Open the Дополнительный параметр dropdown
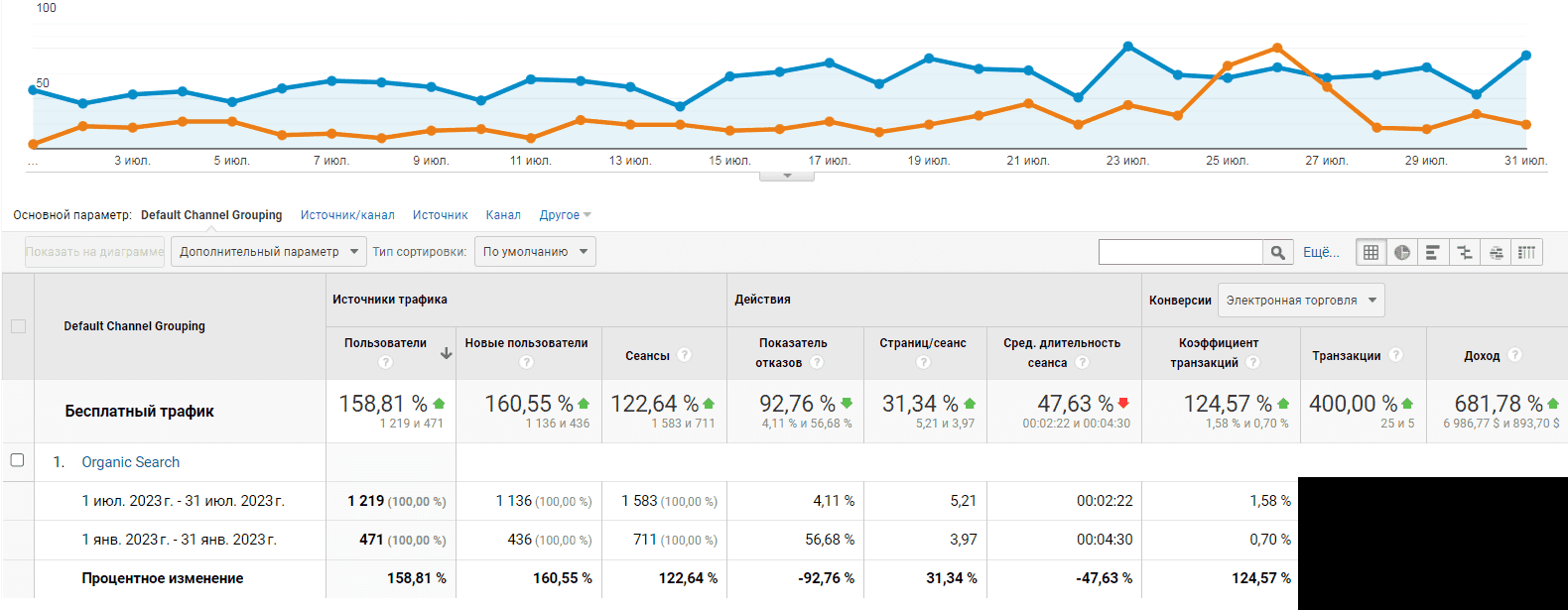The width and height of the screenshot is (1568, 612). 268,252
